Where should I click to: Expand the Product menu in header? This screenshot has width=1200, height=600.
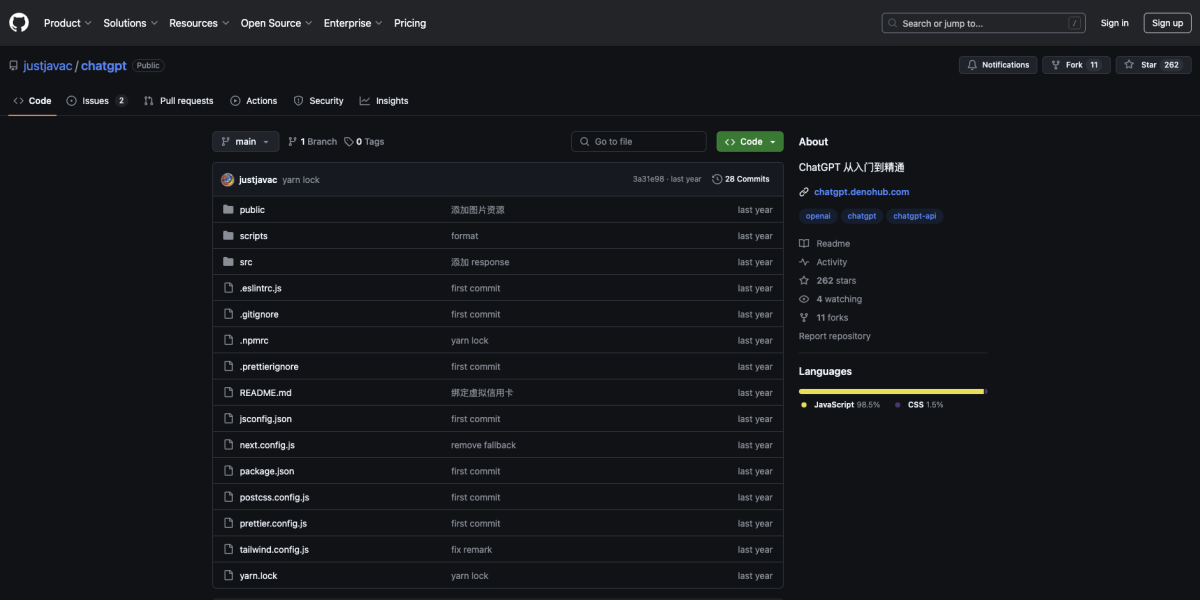(x=67, y=23)
